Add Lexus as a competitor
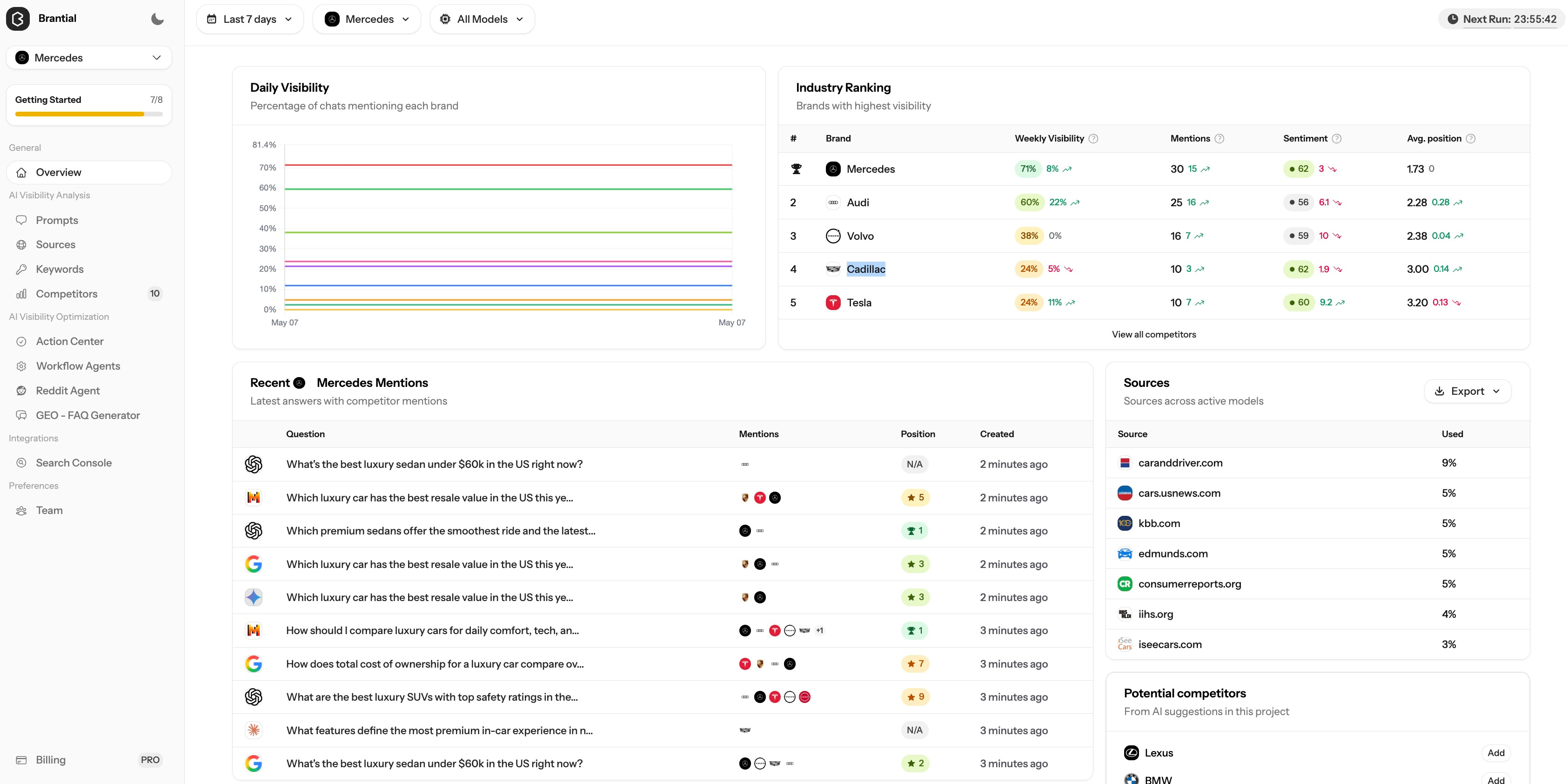This screenshot has width=1568, height=784. tap(1495, 753)
